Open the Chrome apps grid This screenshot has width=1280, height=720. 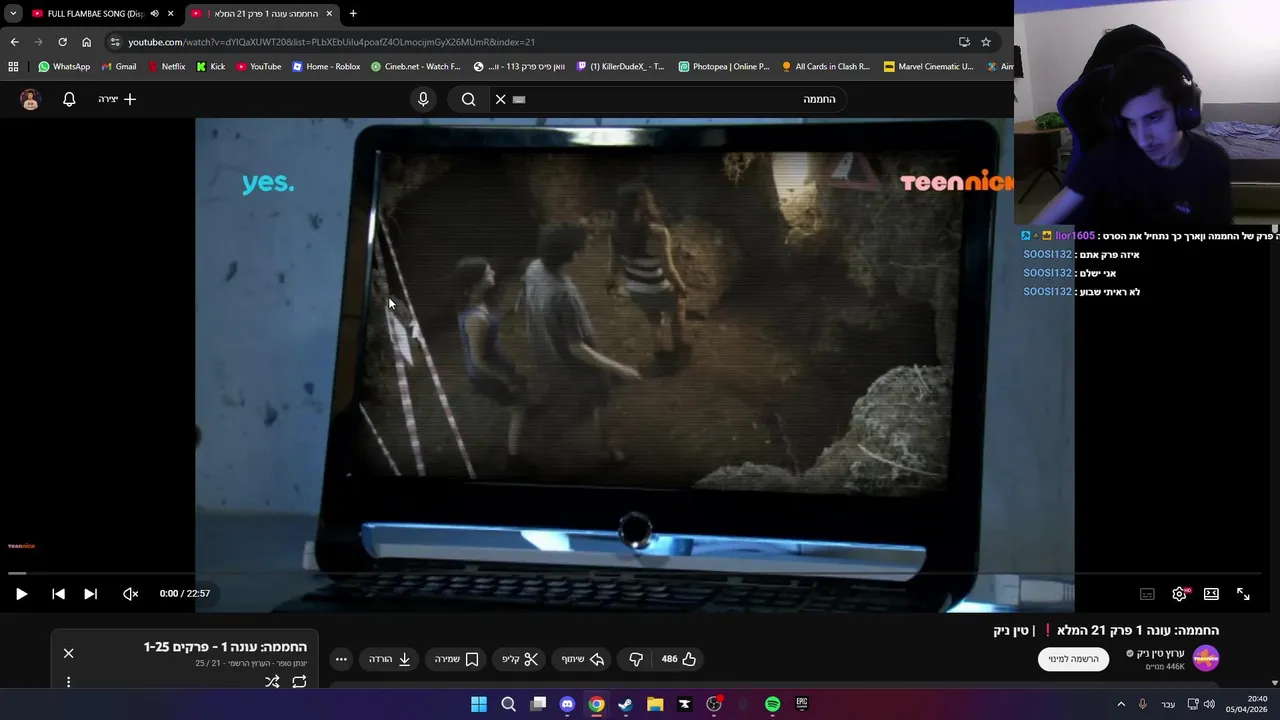point(13,67)
